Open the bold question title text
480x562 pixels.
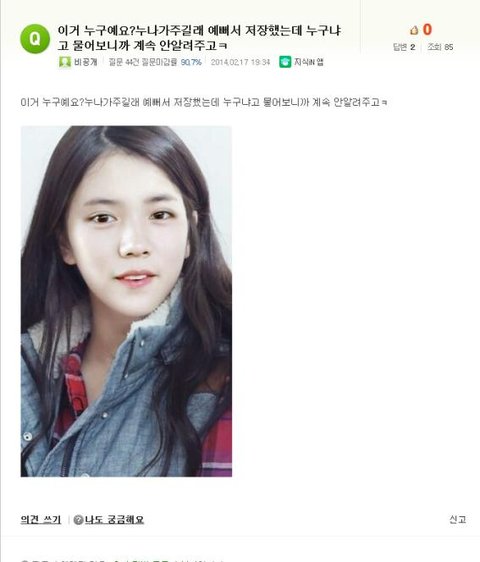[199, 38]
